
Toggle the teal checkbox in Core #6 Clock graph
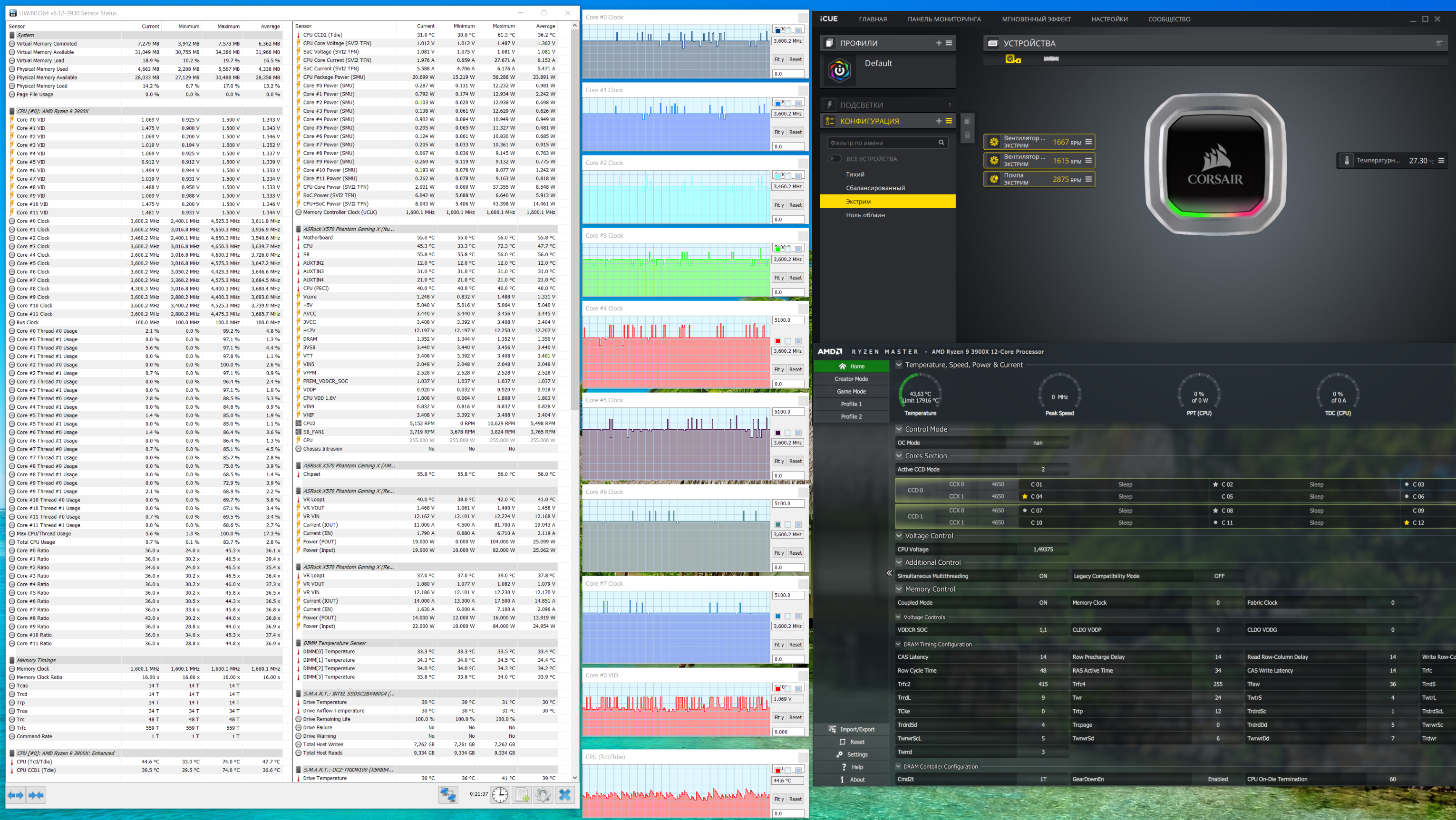pos(778,524)
